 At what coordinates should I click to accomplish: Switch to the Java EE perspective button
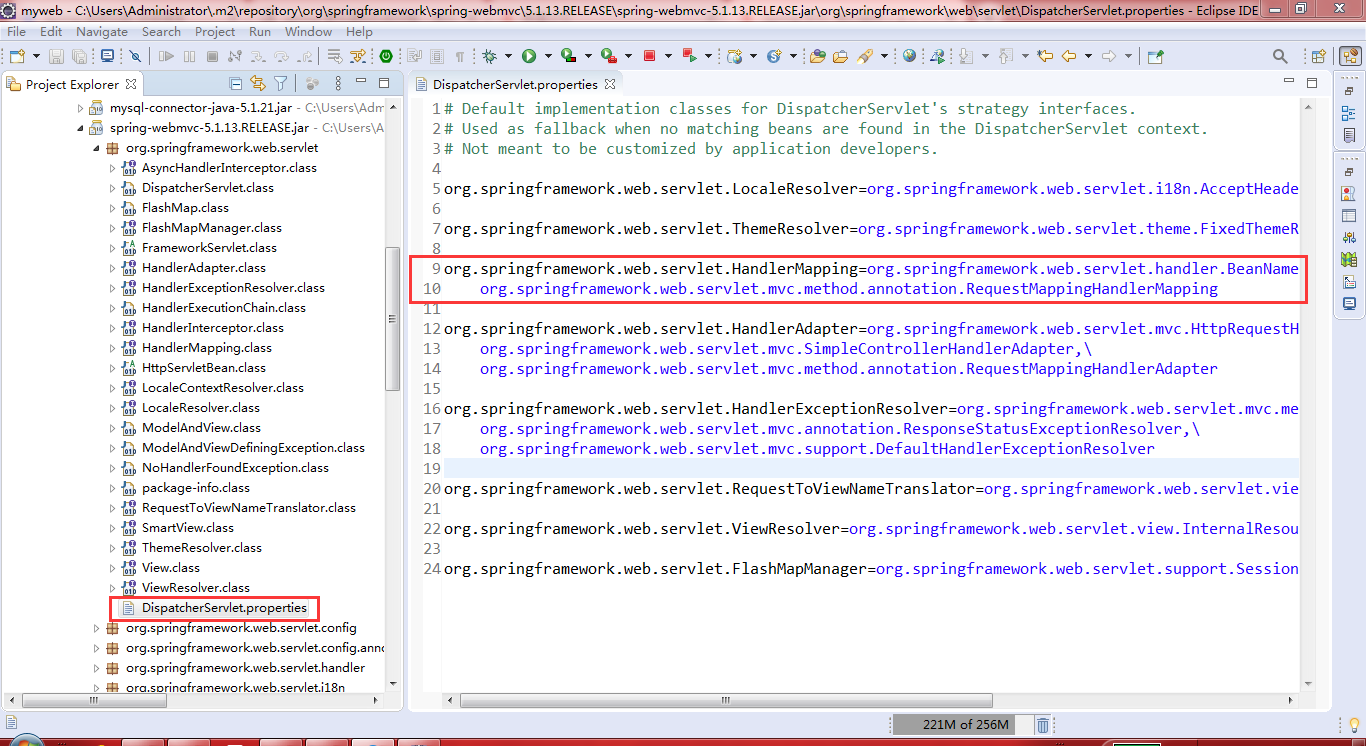[1350, 56]
